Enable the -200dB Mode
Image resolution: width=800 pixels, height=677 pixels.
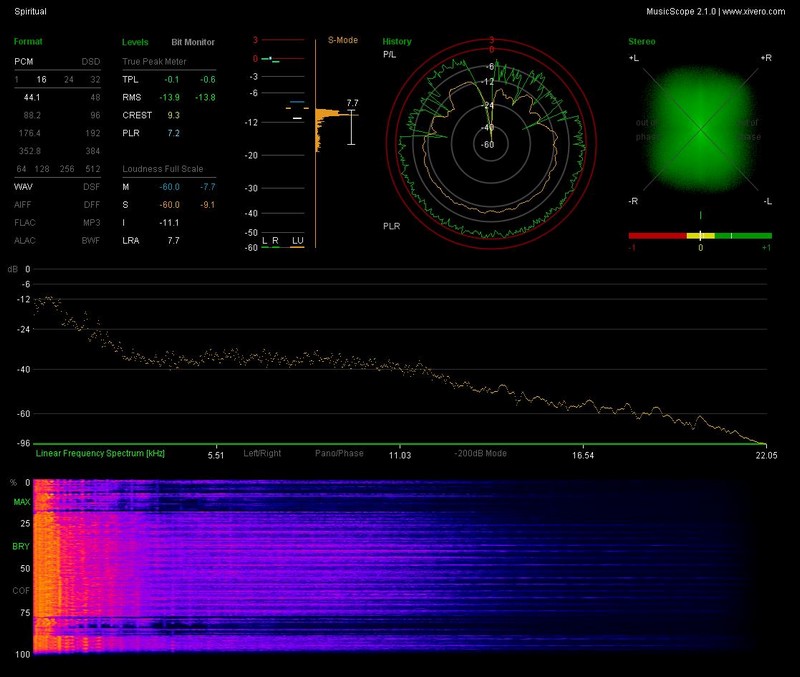[x=481, y=453]
